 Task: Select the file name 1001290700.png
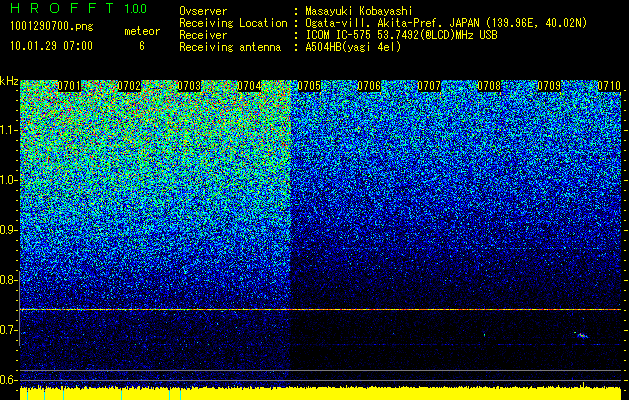click(51, 27)
